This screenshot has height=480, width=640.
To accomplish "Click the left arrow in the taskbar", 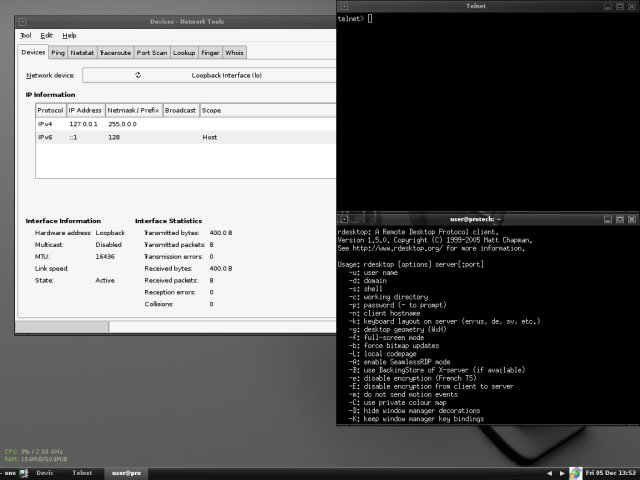I will coord(549,472).
